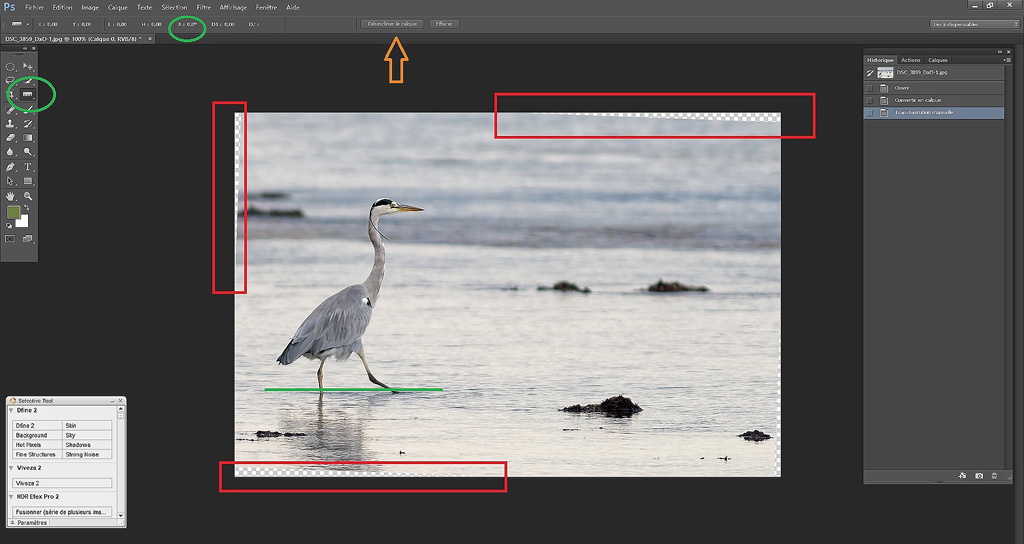Collapse the Dfine 2 section
Screen dimensions: 1024x544
12,410
